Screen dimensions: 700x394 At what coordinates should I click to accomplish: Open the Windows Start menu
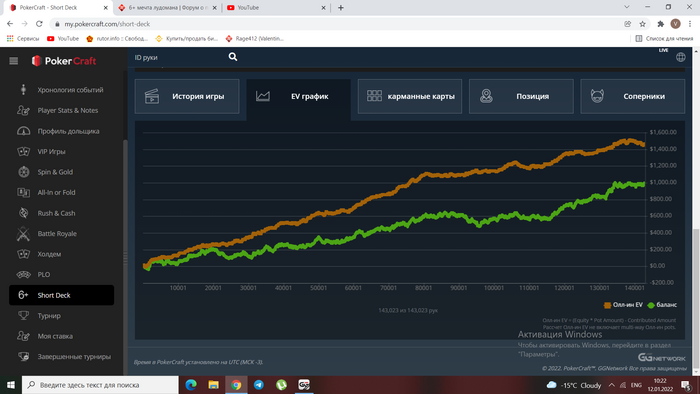[x=11, y=385]
